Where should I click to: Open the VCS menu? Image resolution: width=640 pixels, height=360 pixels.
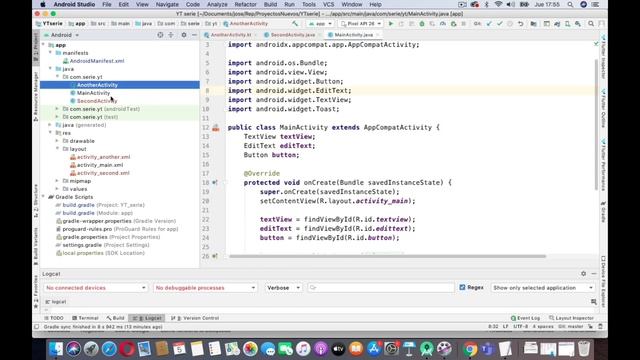pyautogui.click(x=329, y=4)
